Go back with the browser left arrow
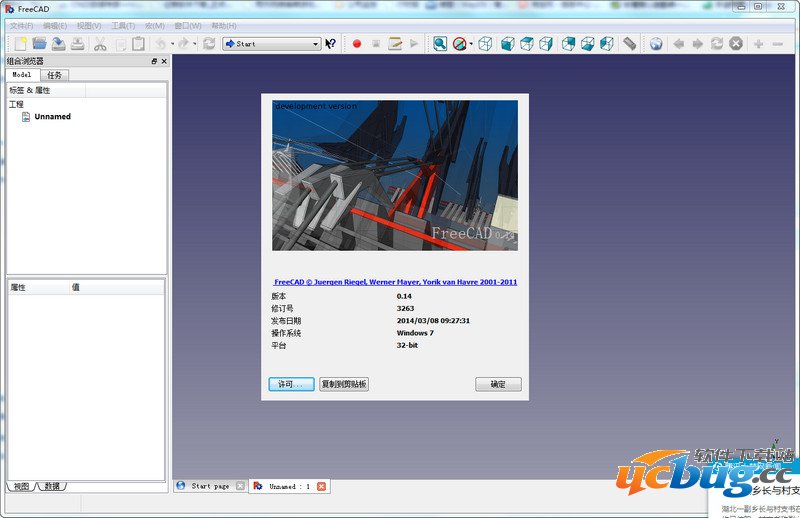The width and height of the screenshot is (800, 518). point(679,44)
